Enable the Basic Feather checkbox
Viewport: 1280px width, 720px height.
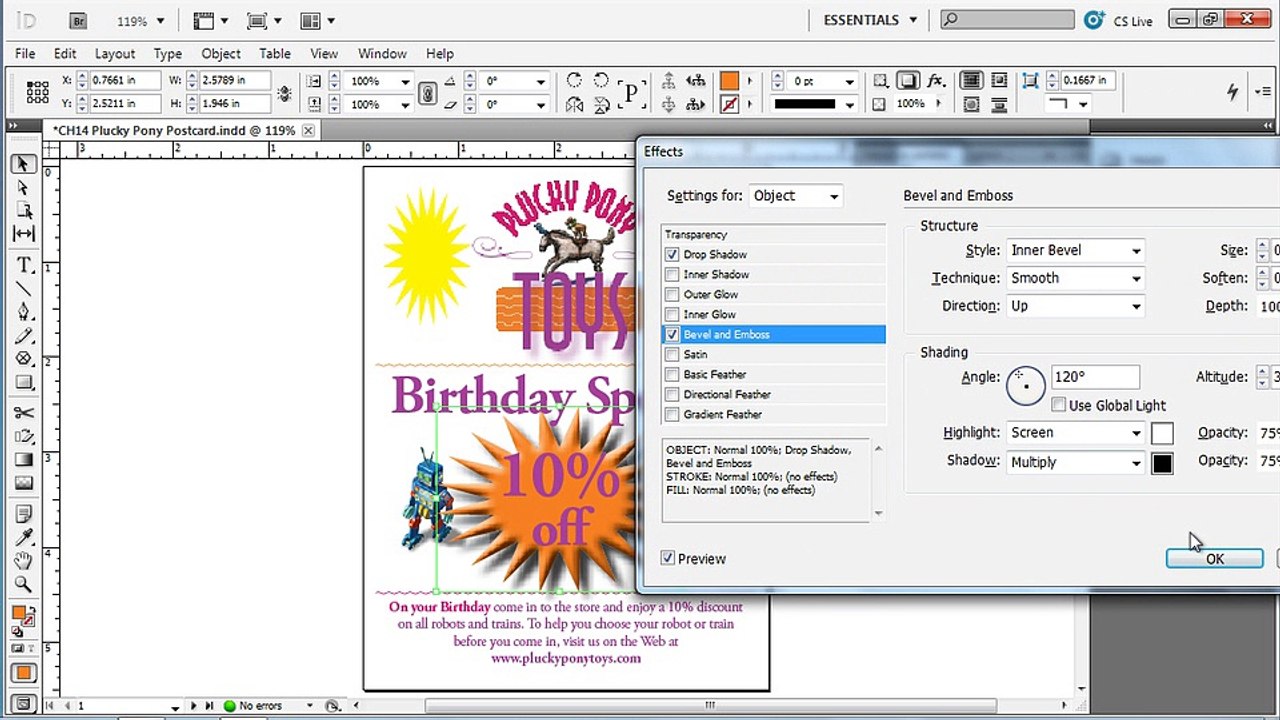coord(672,374)
